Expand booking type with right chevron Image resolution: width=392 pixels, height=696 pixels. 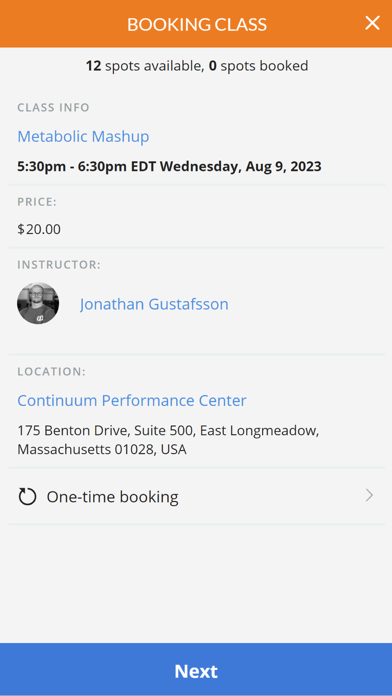pos(369,496)
